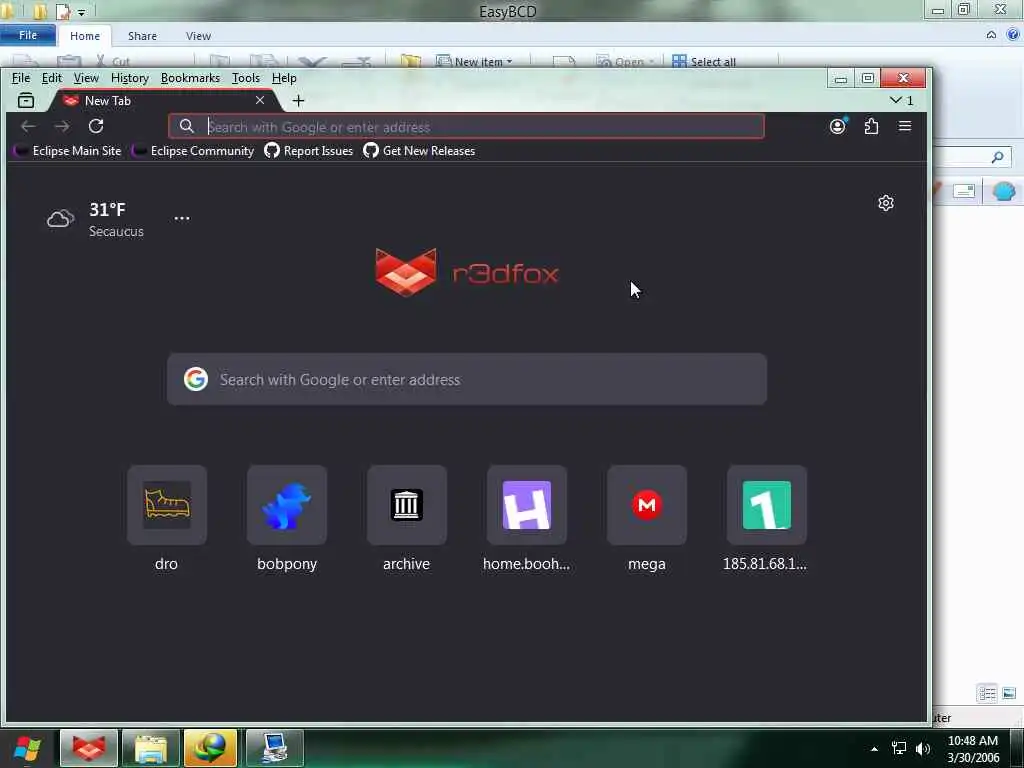This screenshot has width=1024, height=768.
Task: Open the bobpony shortcut tile
Action: [287, 505]
